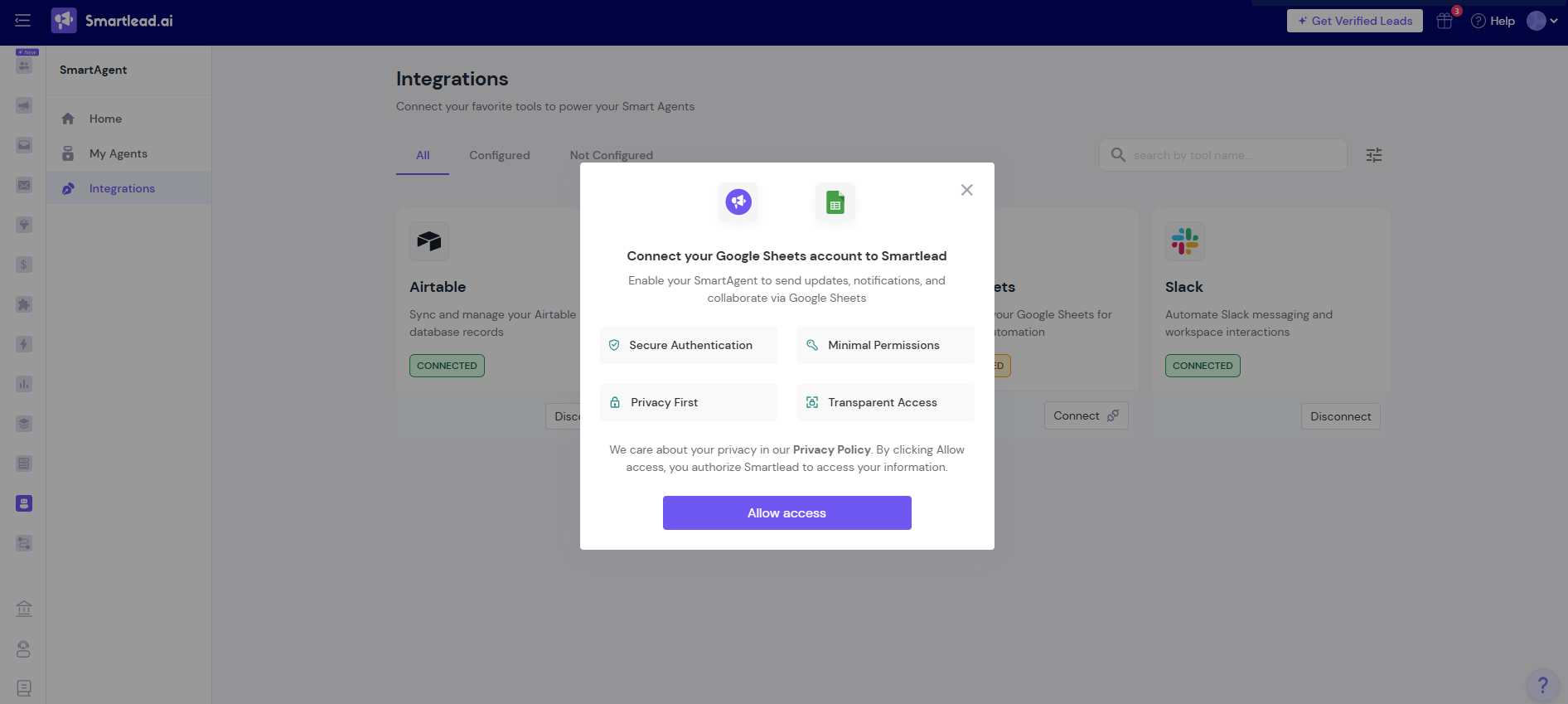Click the Get Verified Leads button

tap(1355, 21)
